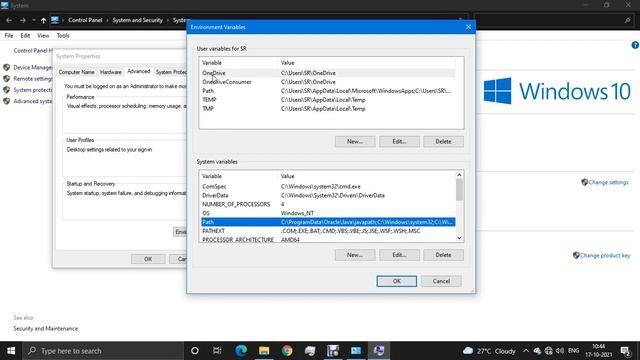
Task: Open the Advanced system settings link
Action: click(x=33, y=101)
